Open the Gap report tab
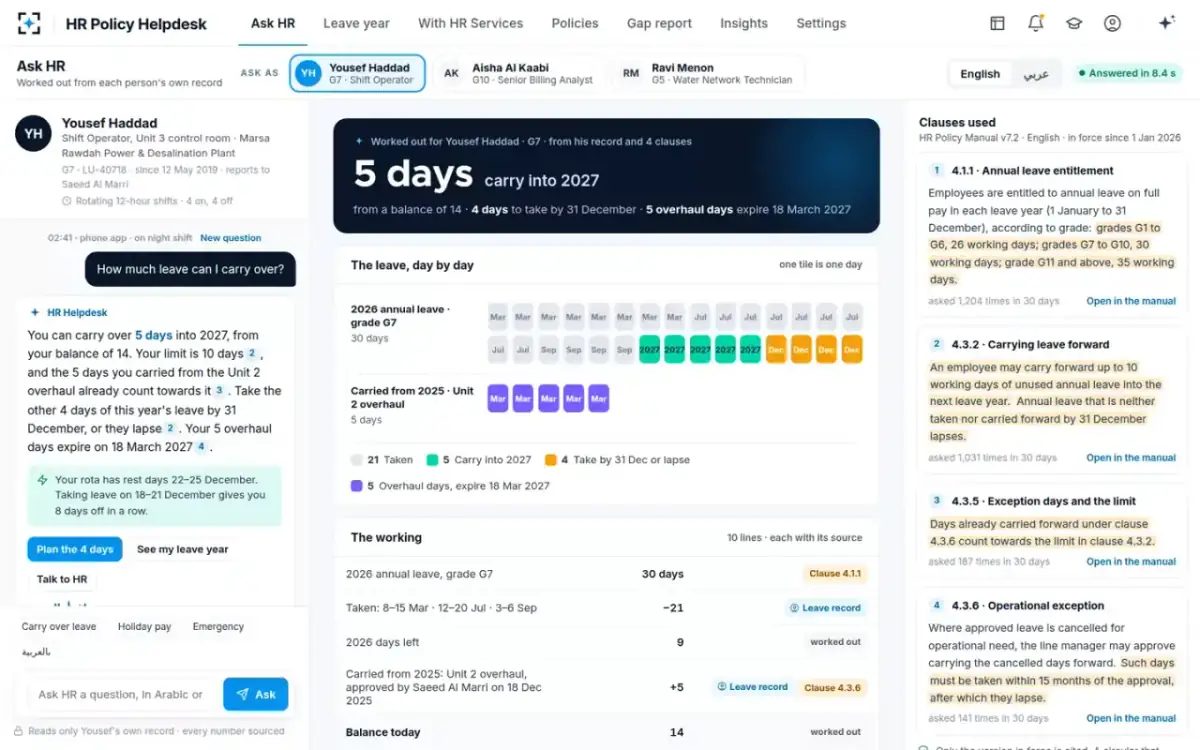1200x750 pixels. [659, 23]
